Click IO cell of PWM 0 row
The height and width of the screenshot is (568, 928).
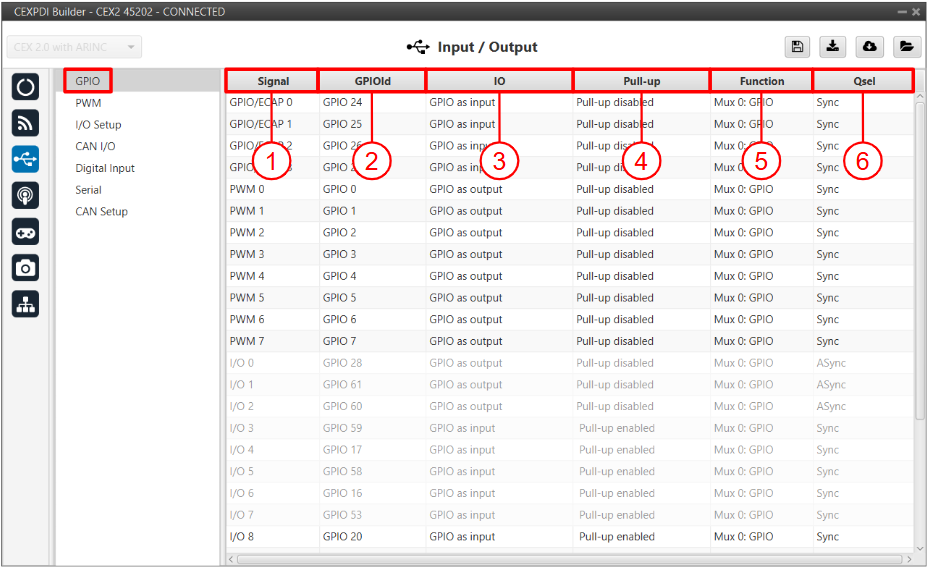[x=466, y=189]
